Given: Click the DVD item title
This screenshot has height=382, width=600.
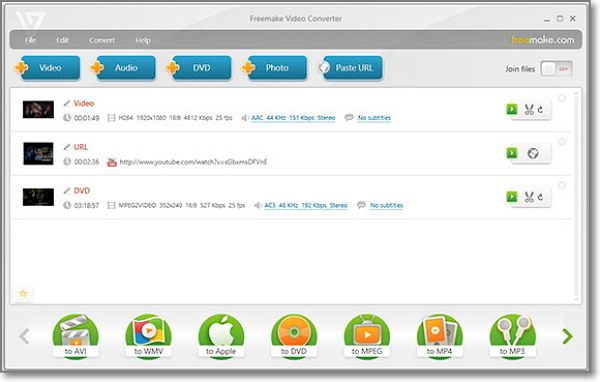Looking at the screenshot, I should (x=82, y=191).
